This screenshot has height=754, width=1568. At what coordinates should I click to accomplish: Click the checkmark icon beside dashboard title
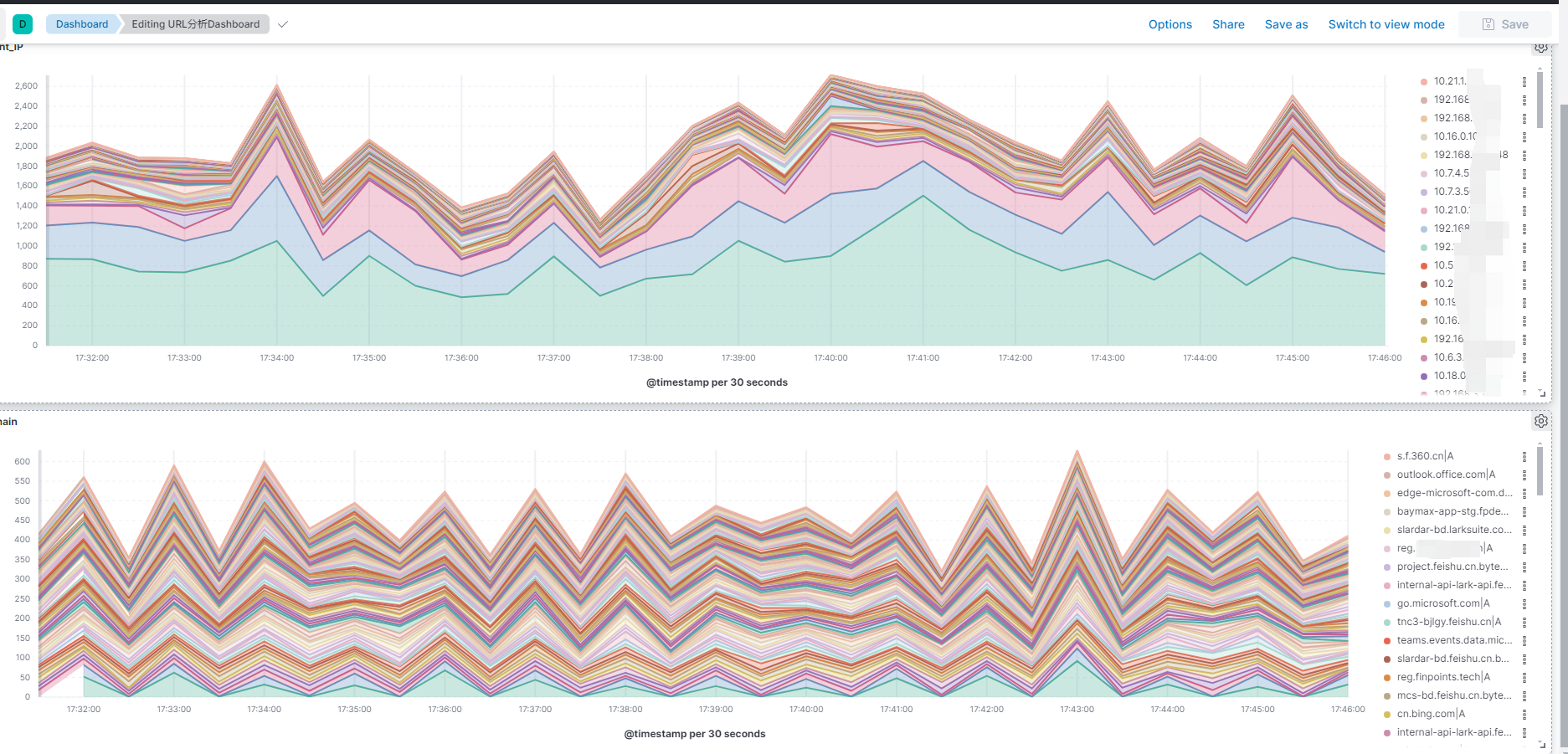tap(283, 24)
